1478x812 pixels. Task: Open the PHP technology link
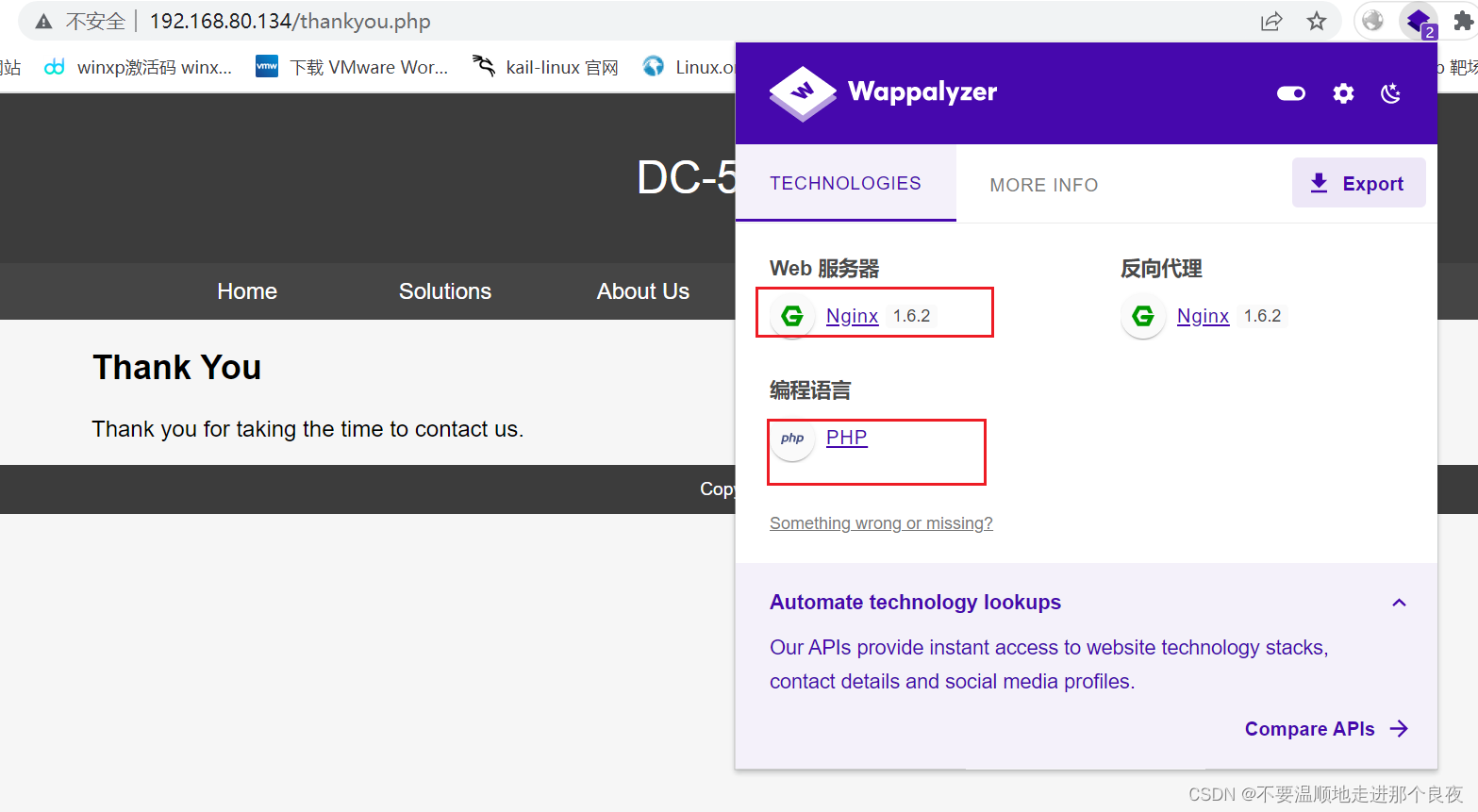pyautogui.click(x=846, y=438)
